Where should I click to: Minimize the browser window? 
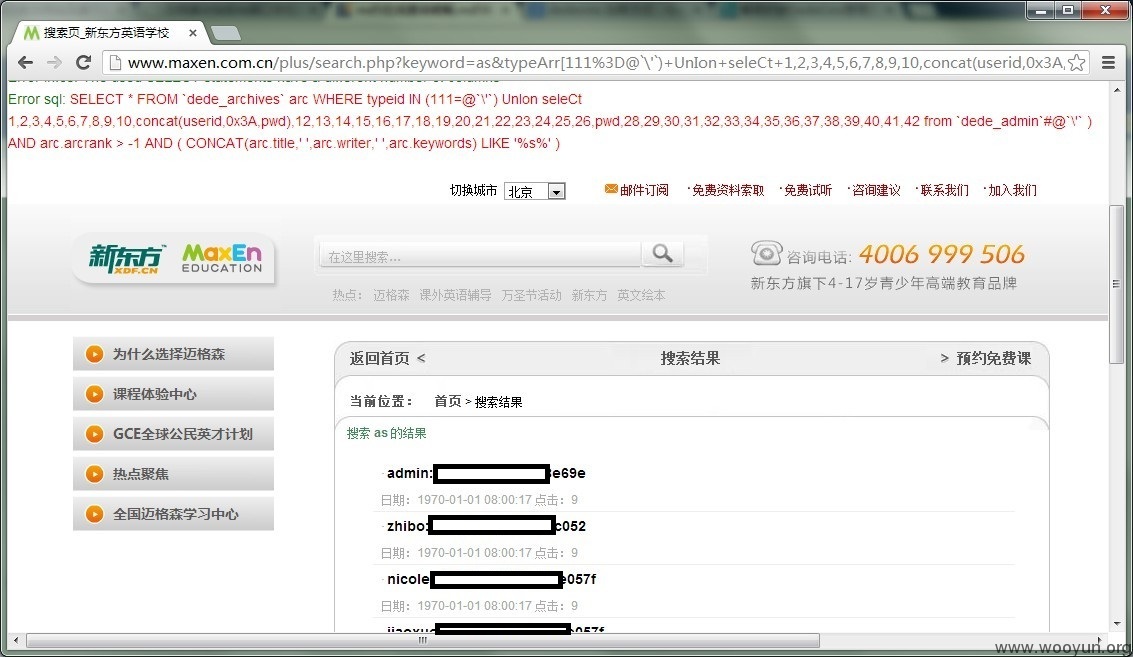pyautogui.click(x=1041, y=9)
